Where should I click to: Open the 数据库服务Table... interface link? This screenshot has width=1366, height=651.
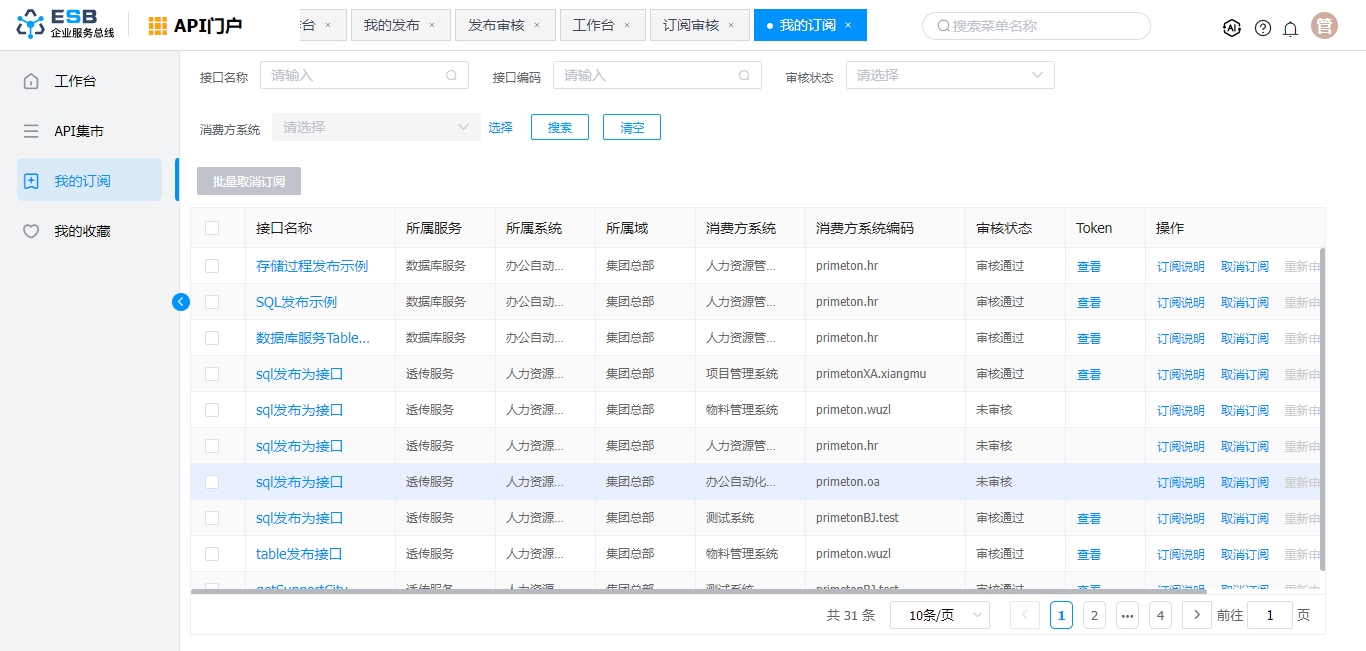[x=312, y=338]
